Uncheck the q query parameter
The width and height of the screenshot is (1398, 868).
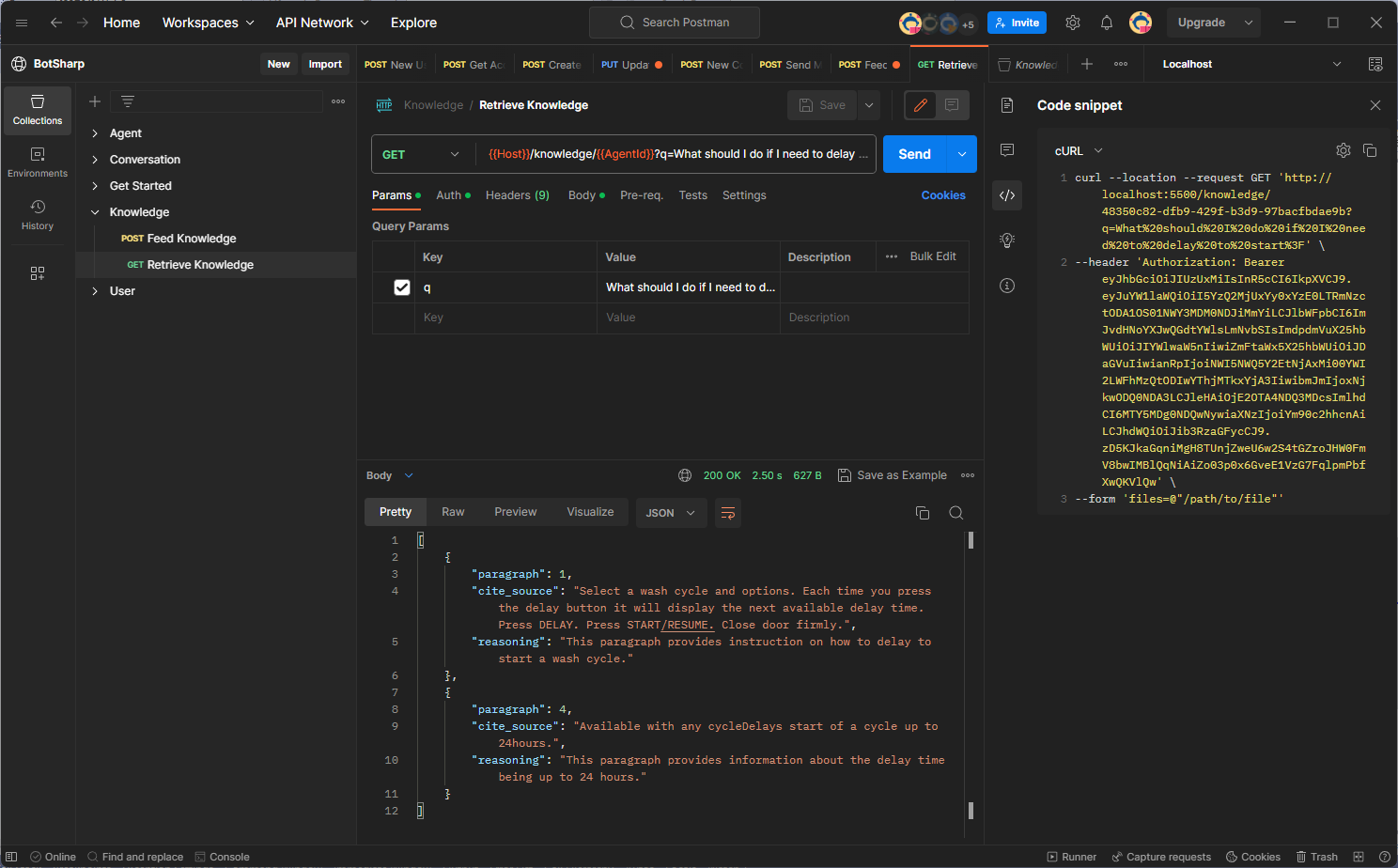point(402,287)
